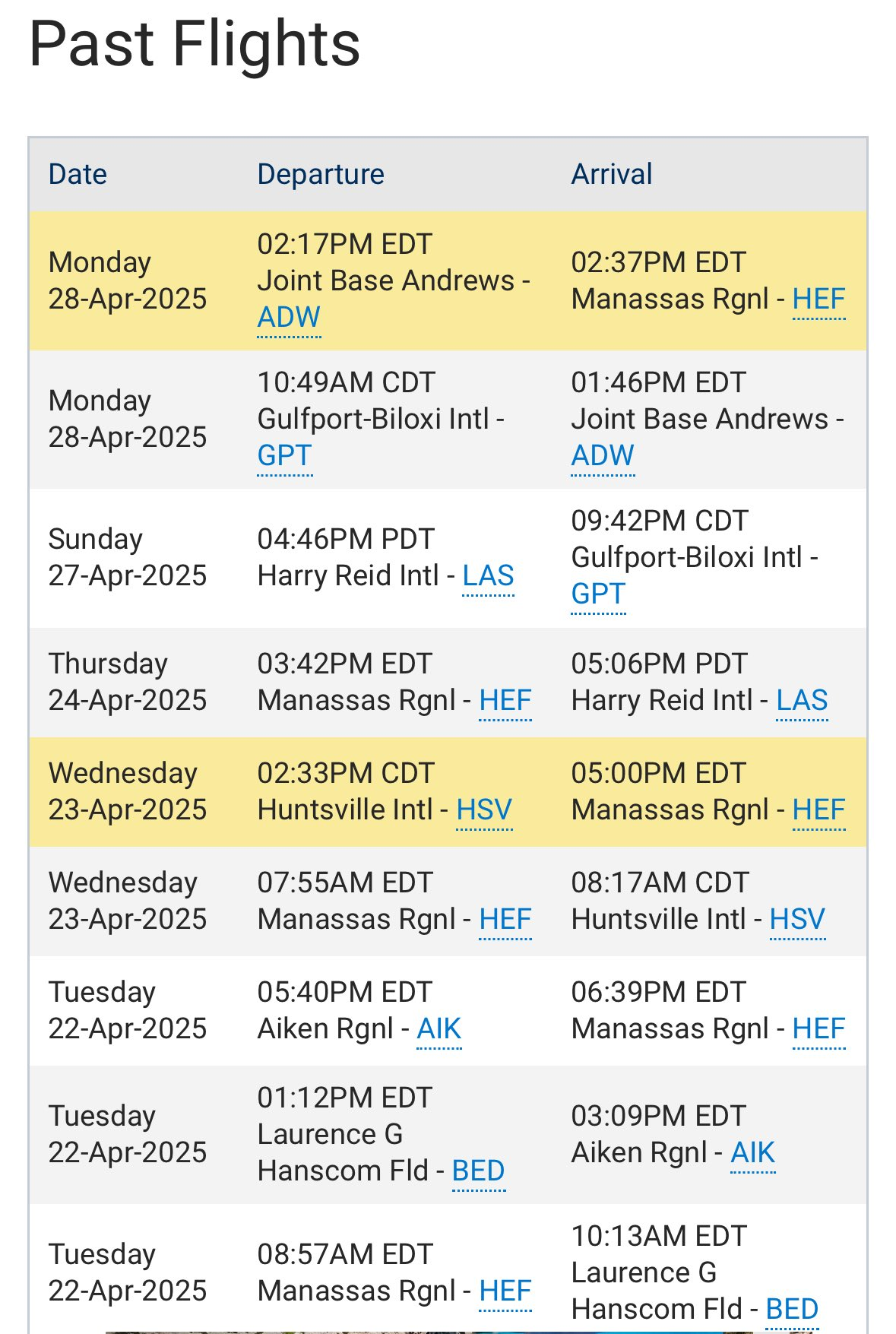Open AIK link in 03:09PM EDT arrival
896x1334 pixels.
click(x=752, y=1152)
